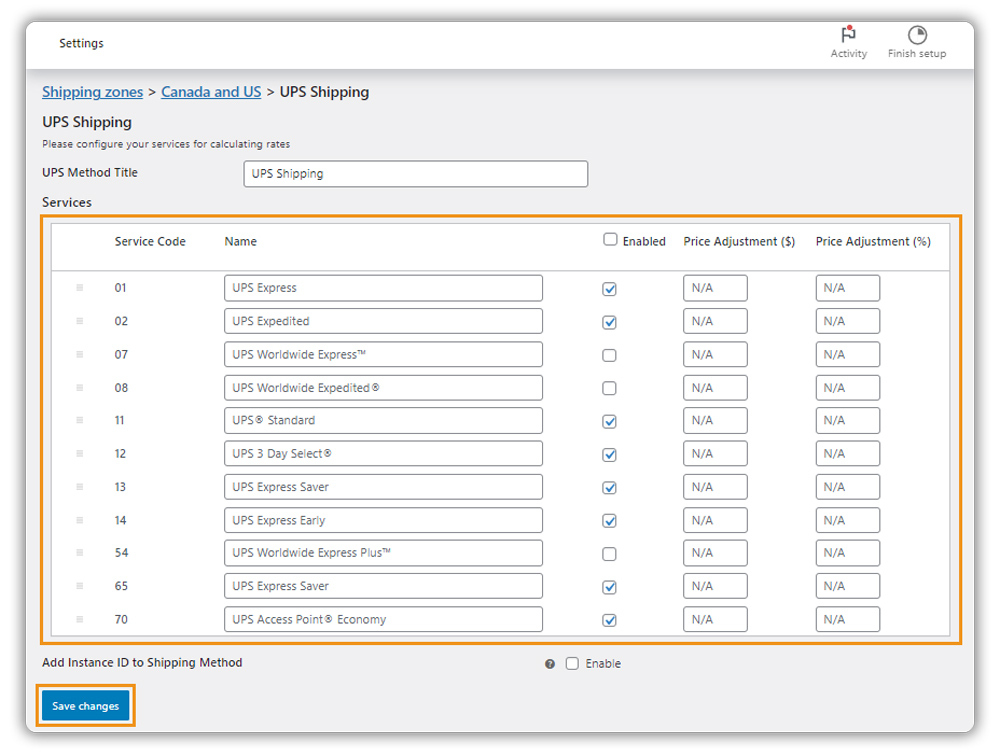The height and width of the screenshot is (756, 1000).
Task: Set dollar price adjustment for service 65
Action: [x=715, y=586]
